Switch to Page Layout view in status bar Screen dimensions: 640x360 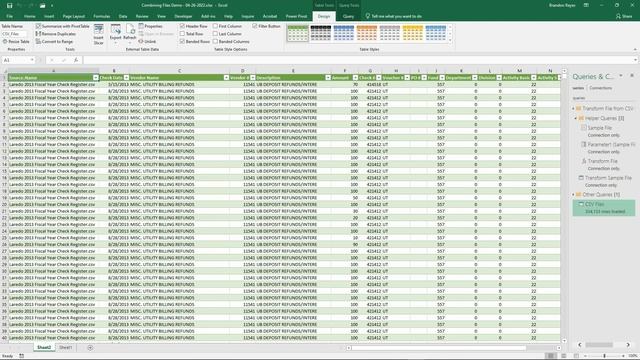[x=564, y=356]
